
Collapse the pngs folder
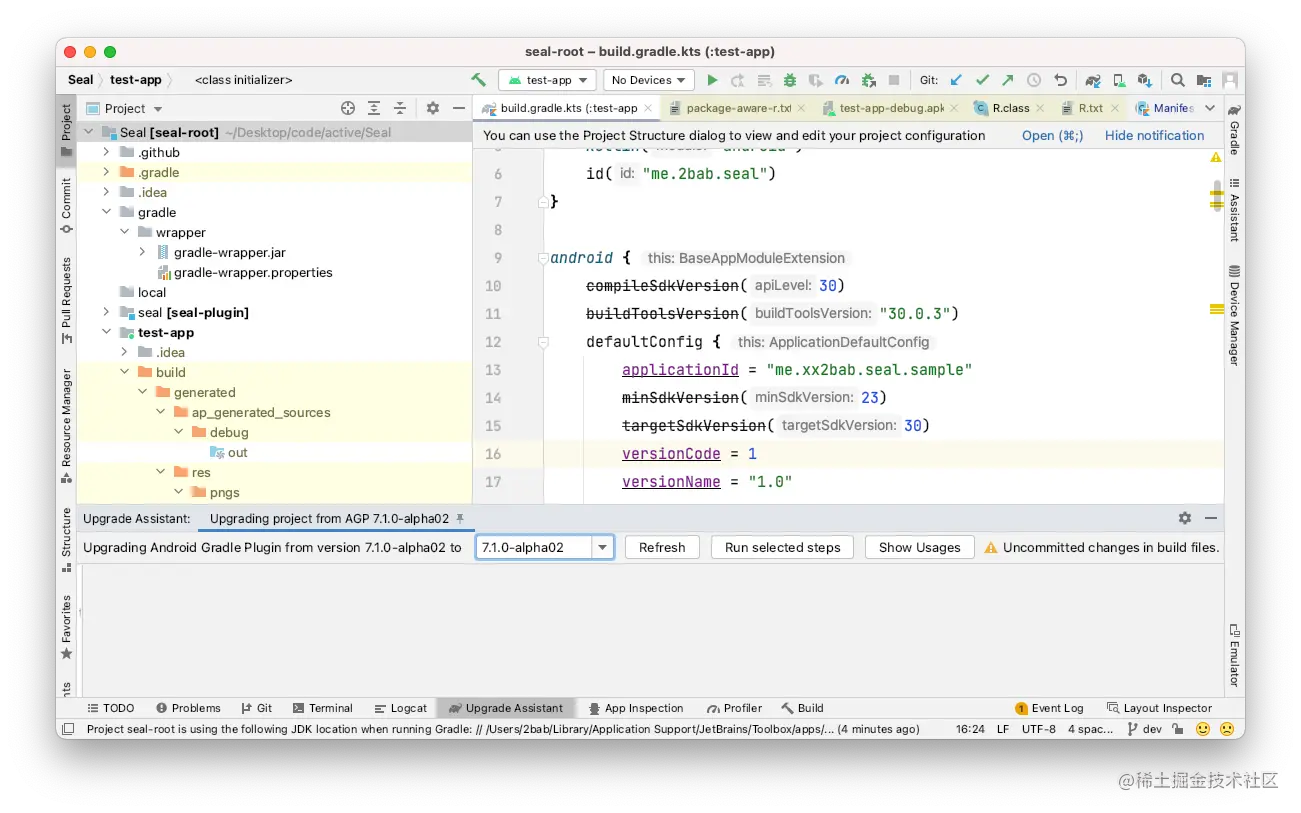(178, 492)
